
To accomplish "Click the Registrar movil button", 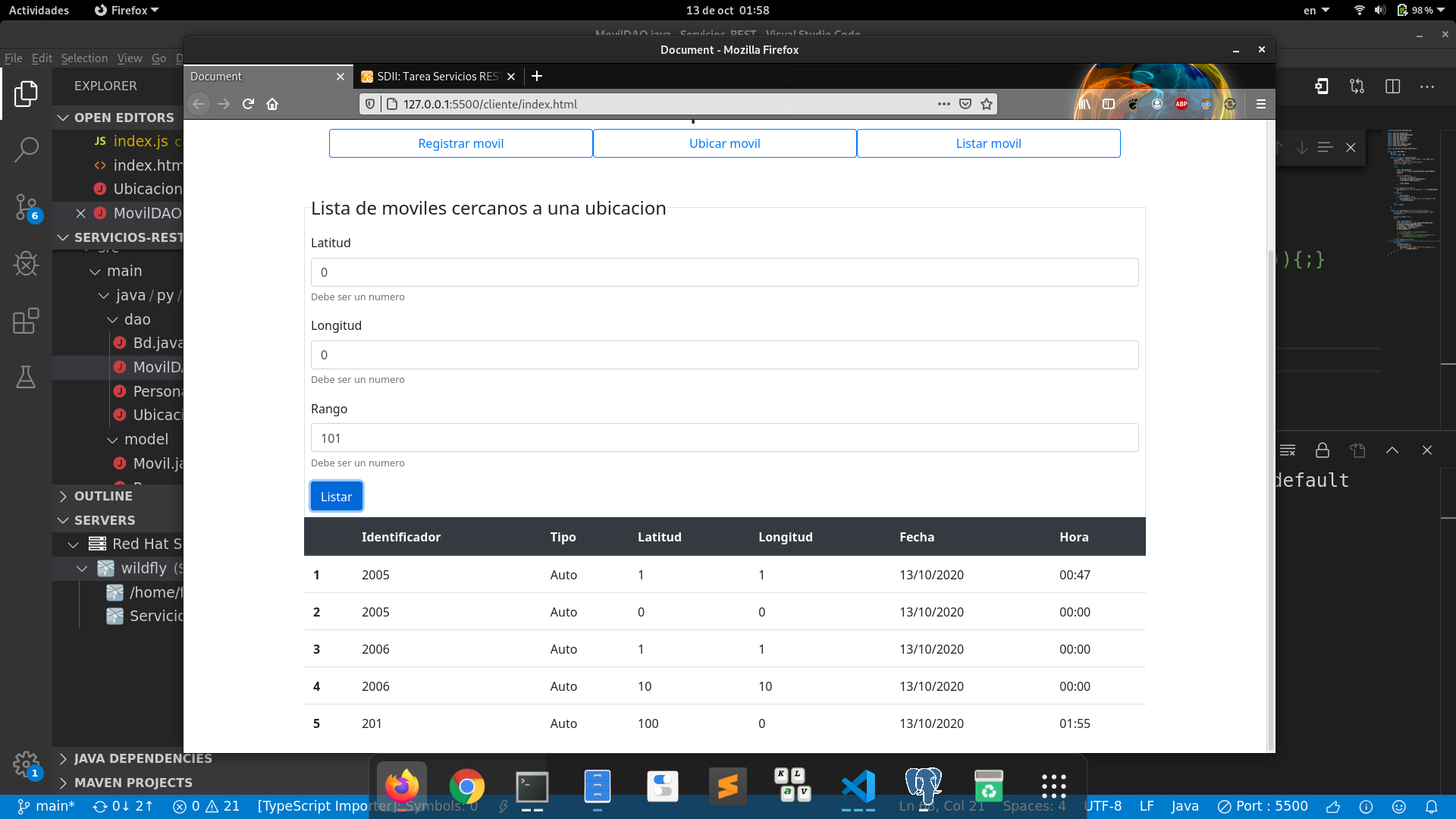I will tap(460, 143).
